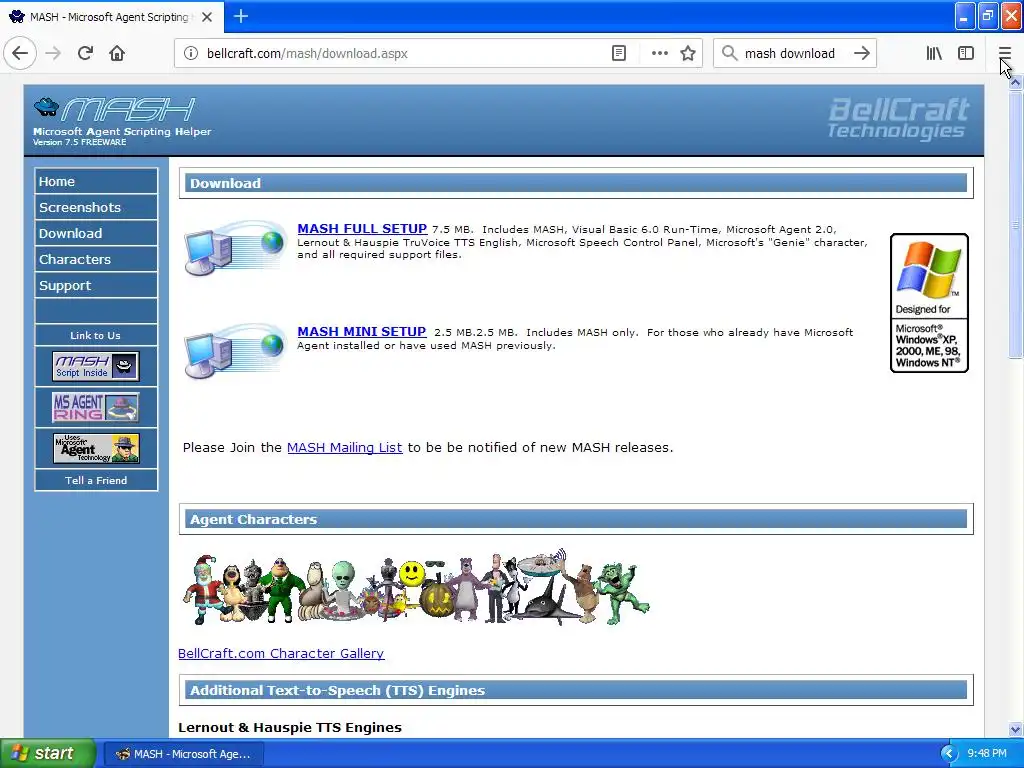Click the scrollbar down arrow
This screenshot has width=1024, height=768.
click(1015, 729)
